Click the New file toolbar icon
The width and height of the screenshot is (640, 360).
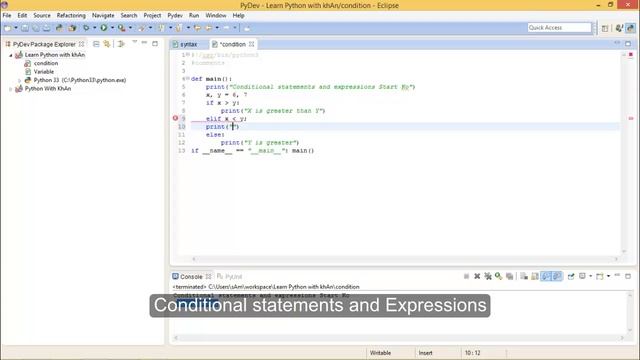pyautogui.click(x=8, y=28)
